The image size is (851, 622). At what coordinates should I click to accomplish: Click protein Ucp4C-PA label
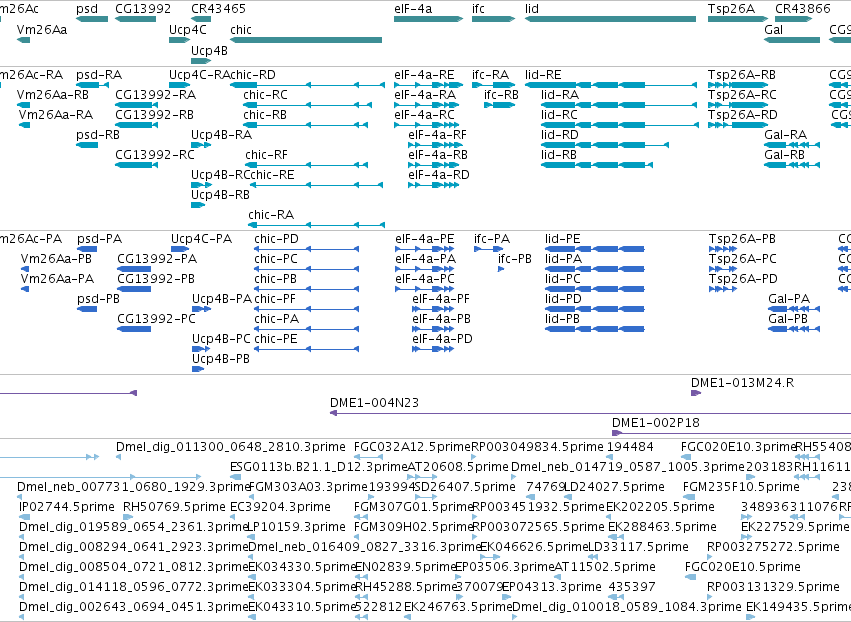201,239
